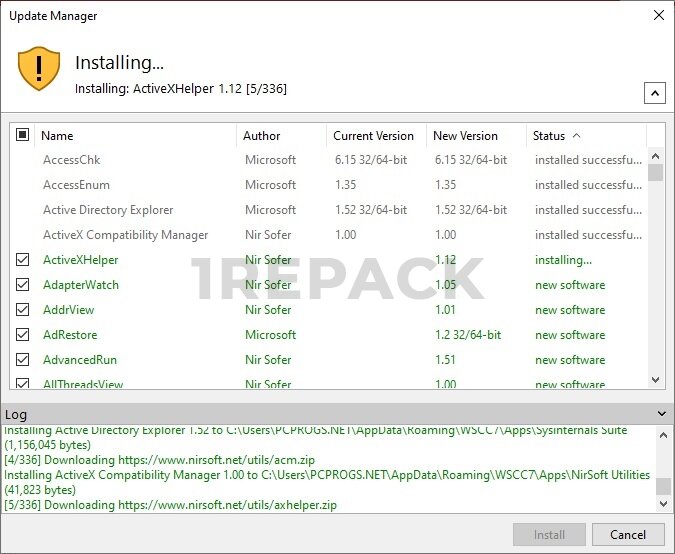Untick the AdvancedRun checkbox
Screen dimensions: 675x554
[x=23, y=360]
